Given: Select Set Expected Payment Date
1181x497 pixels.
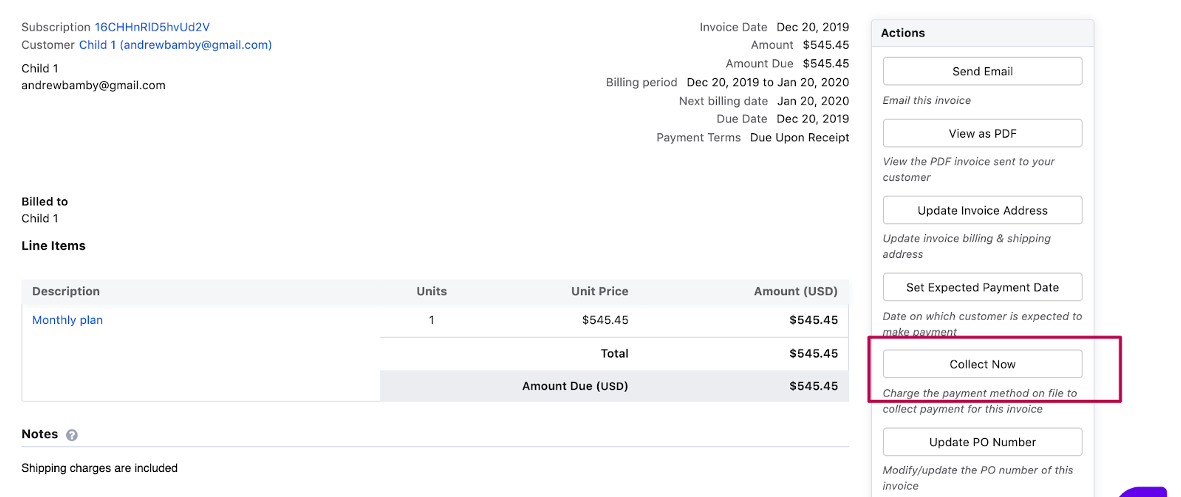Looking at the screenshot, I should pos(982,287).
